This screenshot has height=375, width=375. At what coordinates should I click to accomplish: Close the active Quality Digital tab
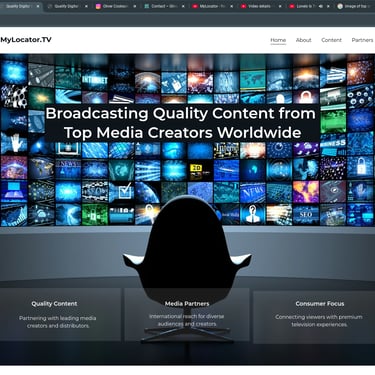(38, 6)
